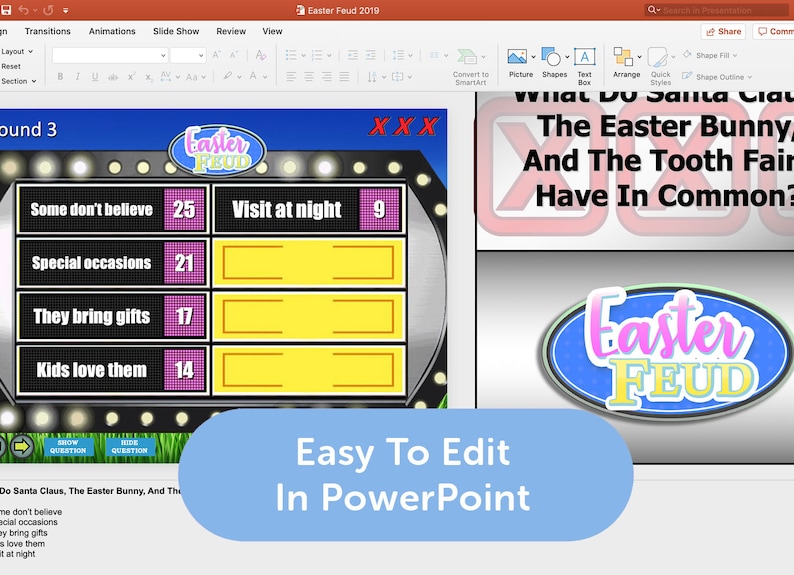
Task: Toggle Strikethrough formatting
Action: point(112,77)
